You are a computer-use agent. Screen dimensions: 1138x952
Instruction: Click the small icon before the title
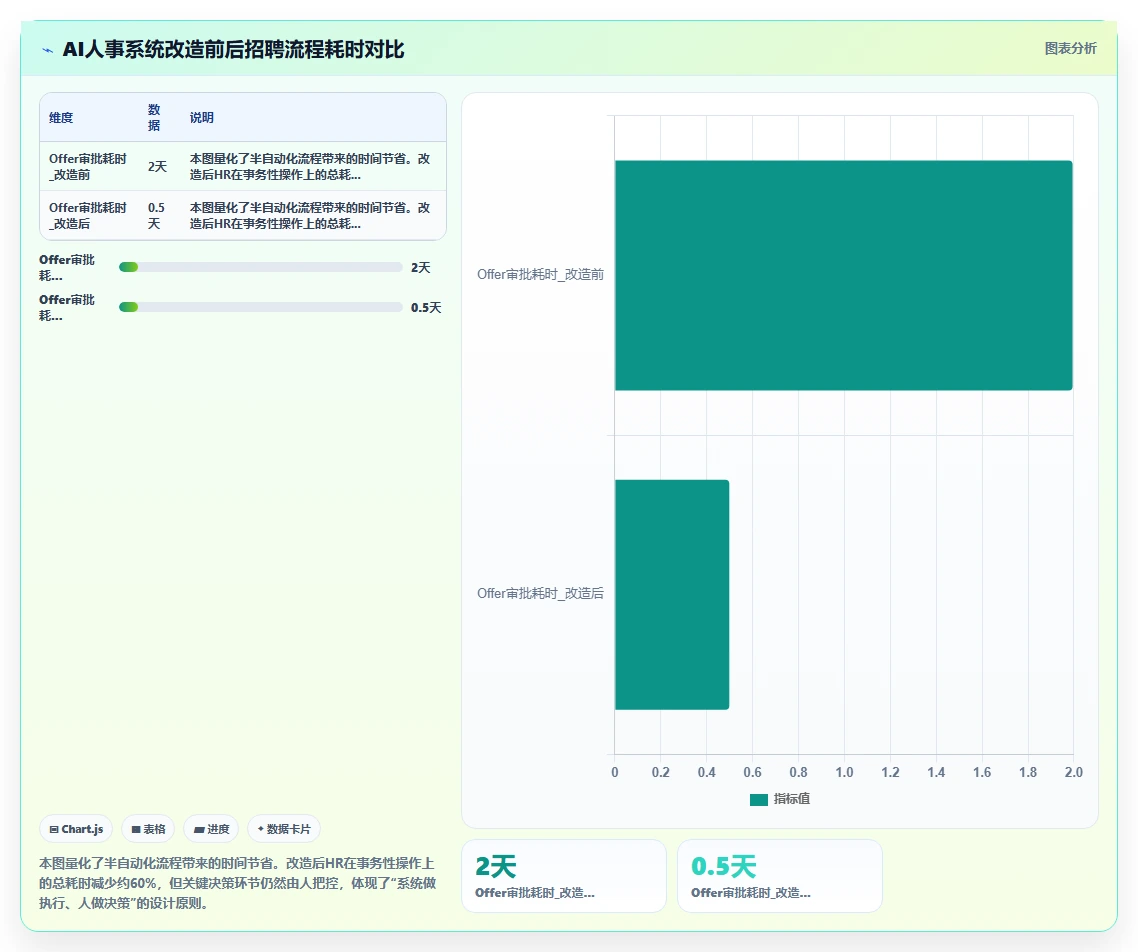(x=48, y=50)
